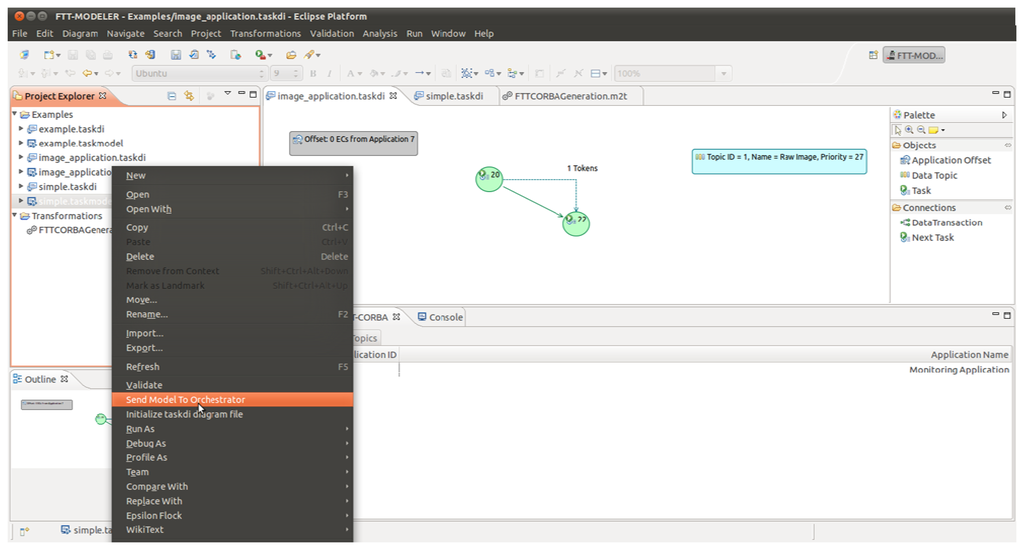Select the Task tool in the Palette
The height and width of the screenshot is (550, 1024).
[920, 190]
